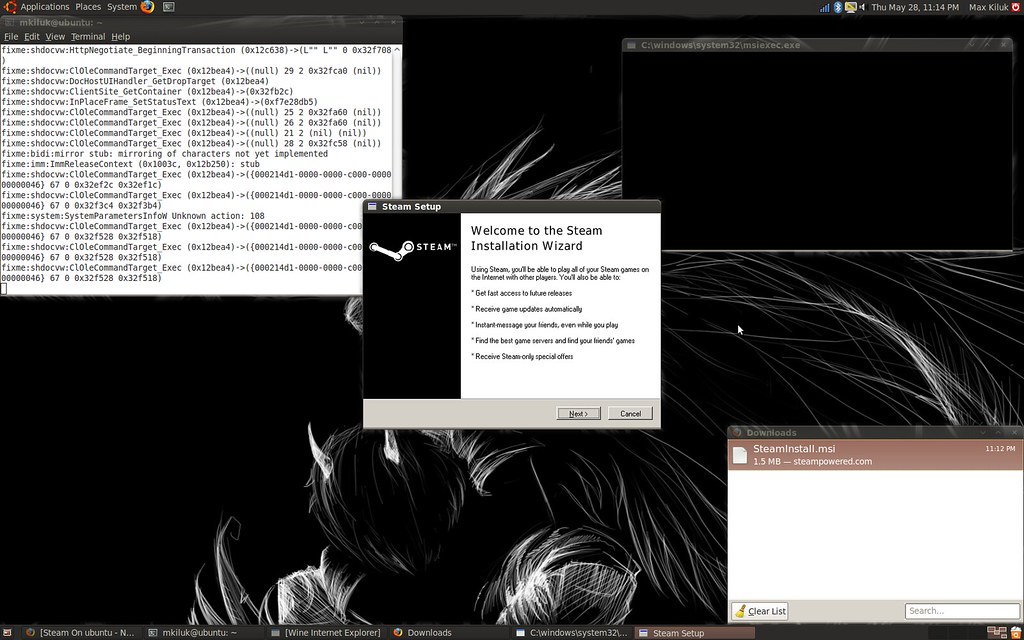Open the terminal's View menu
Viewport: 1024px width, 640px height.
(x=55, y=37)
